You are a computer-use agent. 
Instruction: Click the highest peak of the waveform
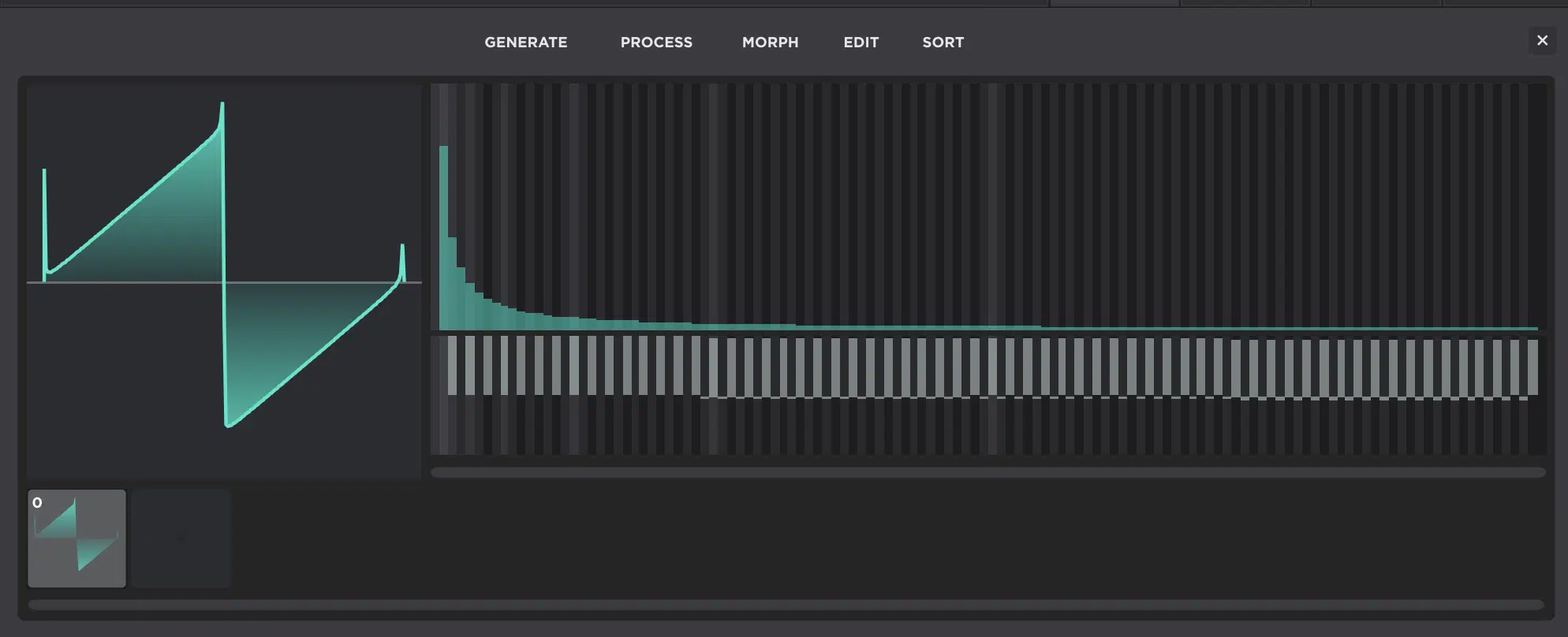tap(222, 106)
